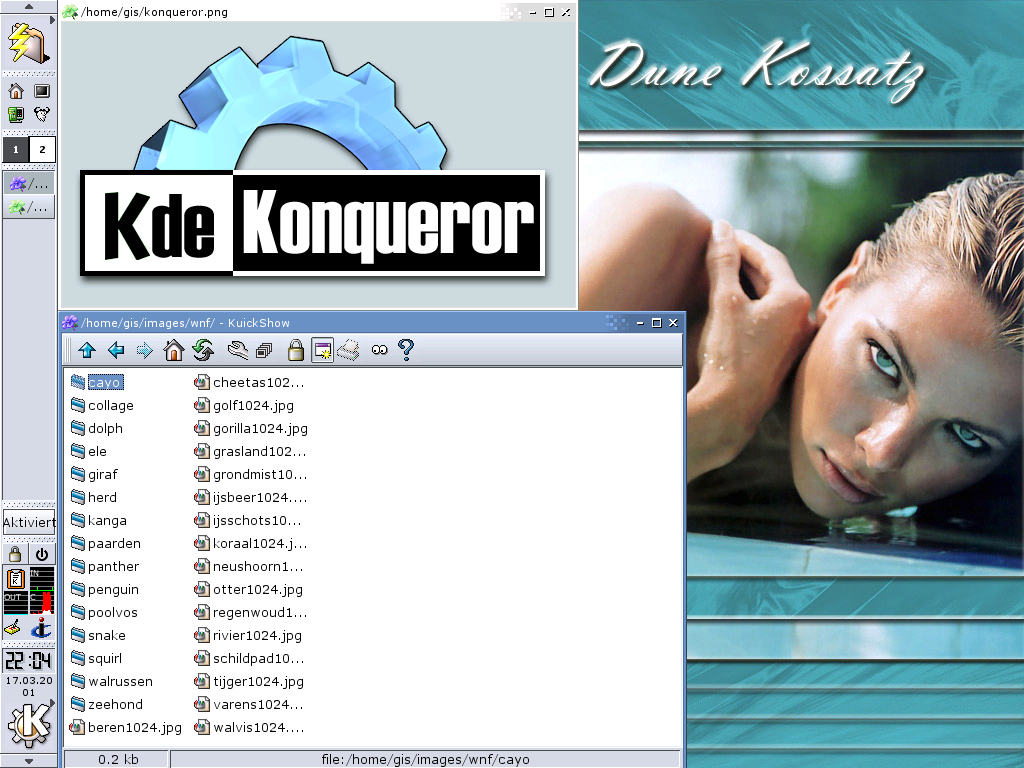Select the file starting with cheetas102

[x=249, y=382]
